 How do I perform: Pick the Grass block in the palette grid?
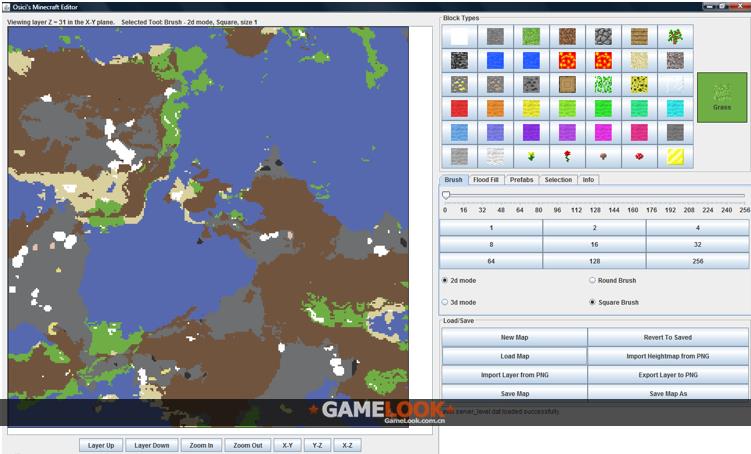pos(531,36)
